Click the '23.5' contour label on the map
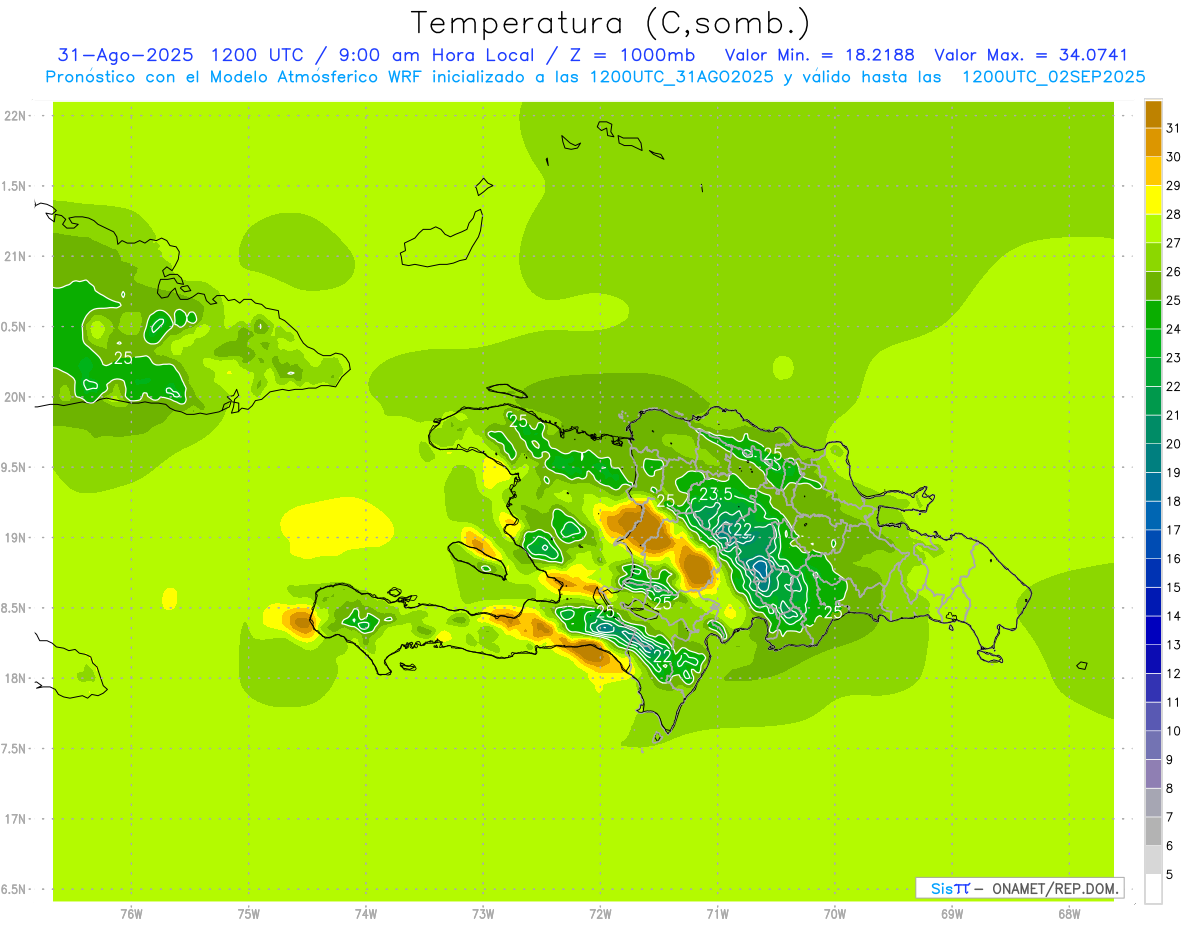This screenshot has height=927, width=1200. [716, 495]
